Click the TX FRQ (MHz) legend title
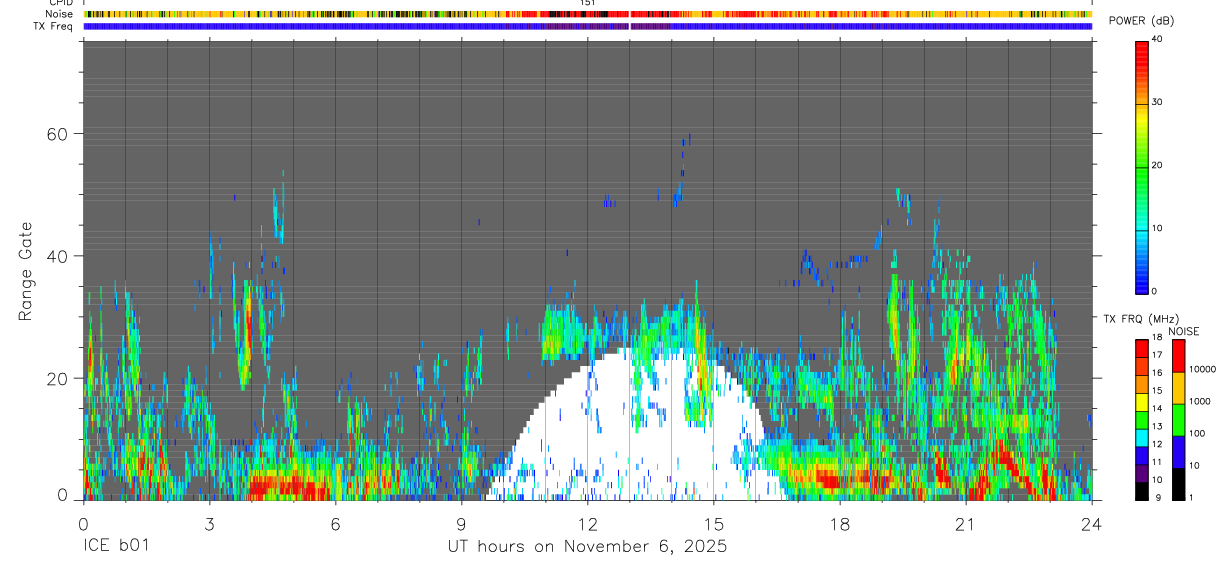 click(x=1141, y=319)
